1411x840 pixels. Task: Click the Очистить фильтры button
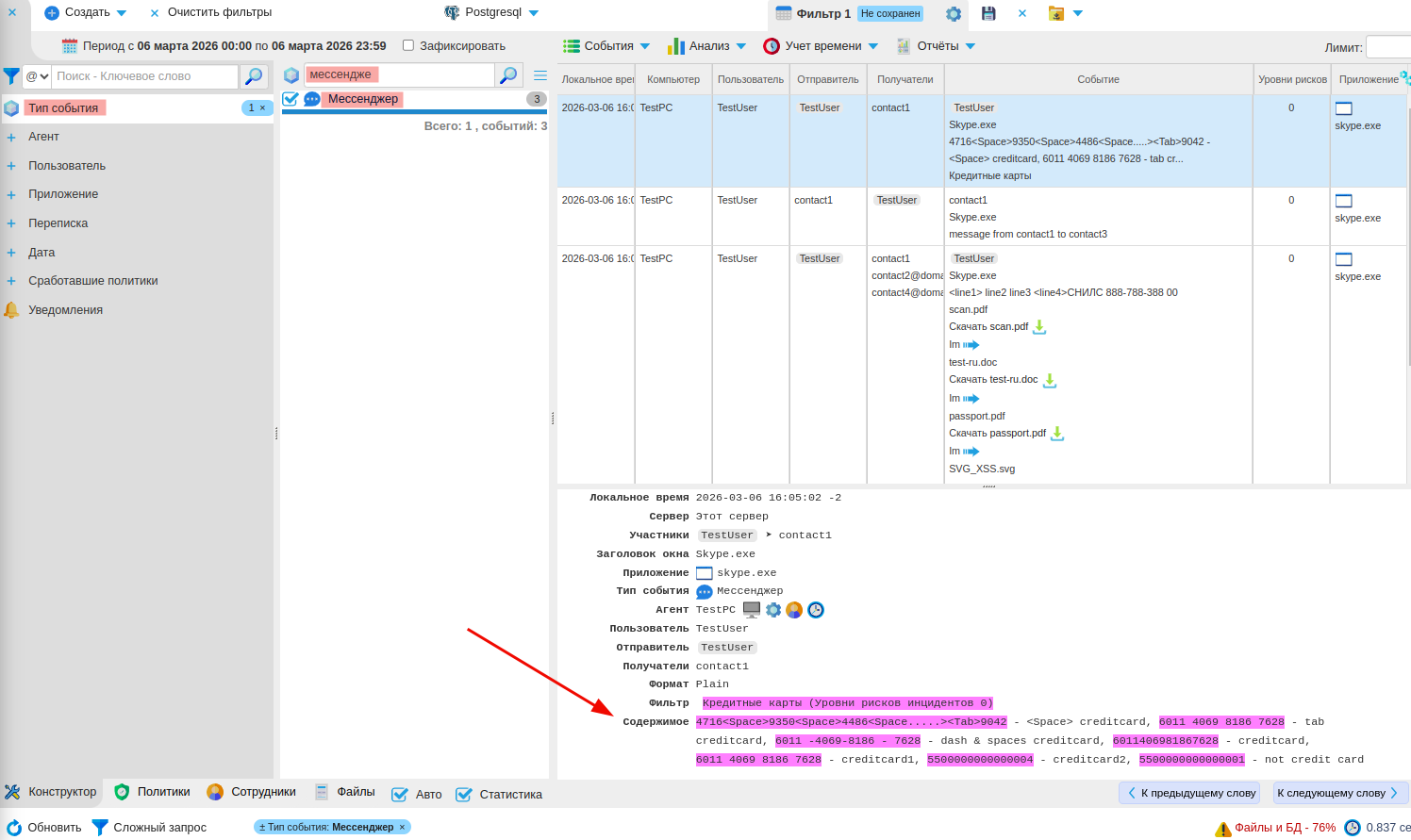pos(210,13)
